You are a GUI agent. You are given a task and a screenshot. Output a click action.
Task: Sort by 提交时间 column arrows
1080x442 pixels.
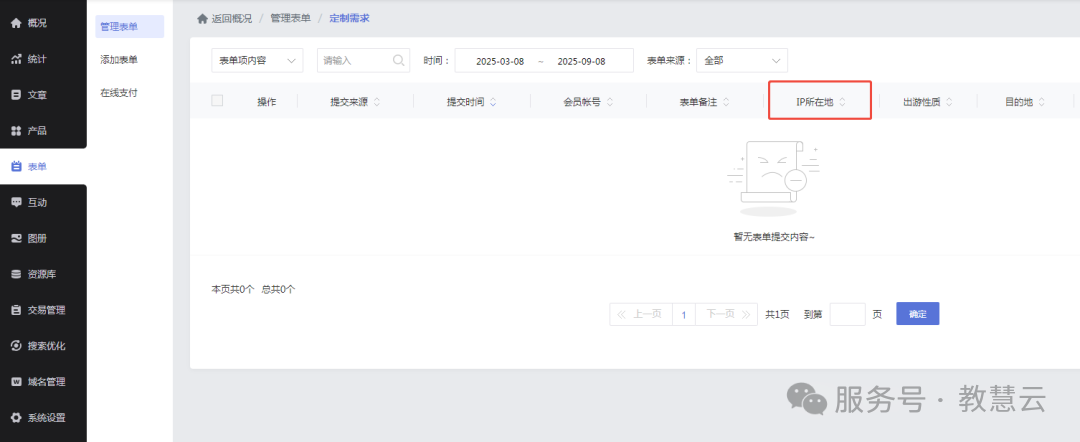click(x=493, y=102)
